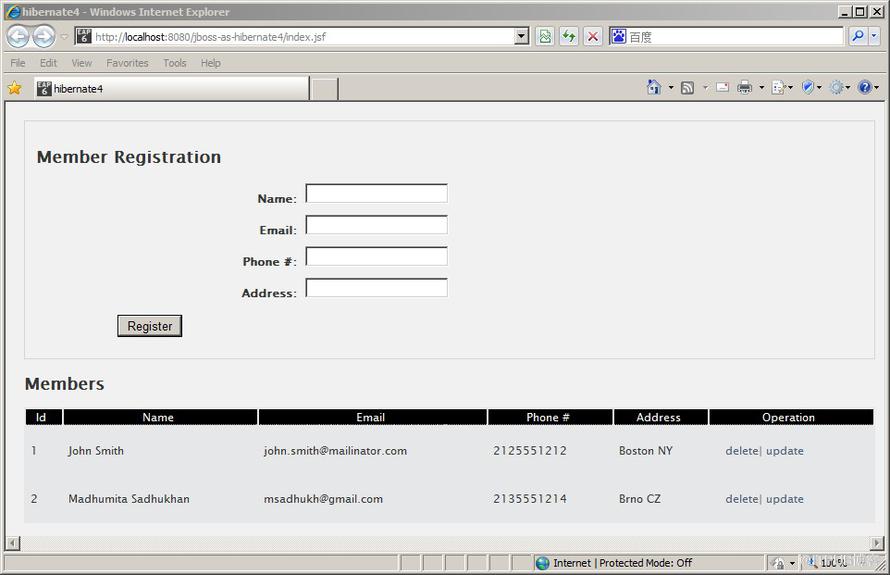The width and height of the screenshot is (890, 575).
Task: Click the 2125551212 phone cell
Action: pyautogui.click(x=530, y=451)
